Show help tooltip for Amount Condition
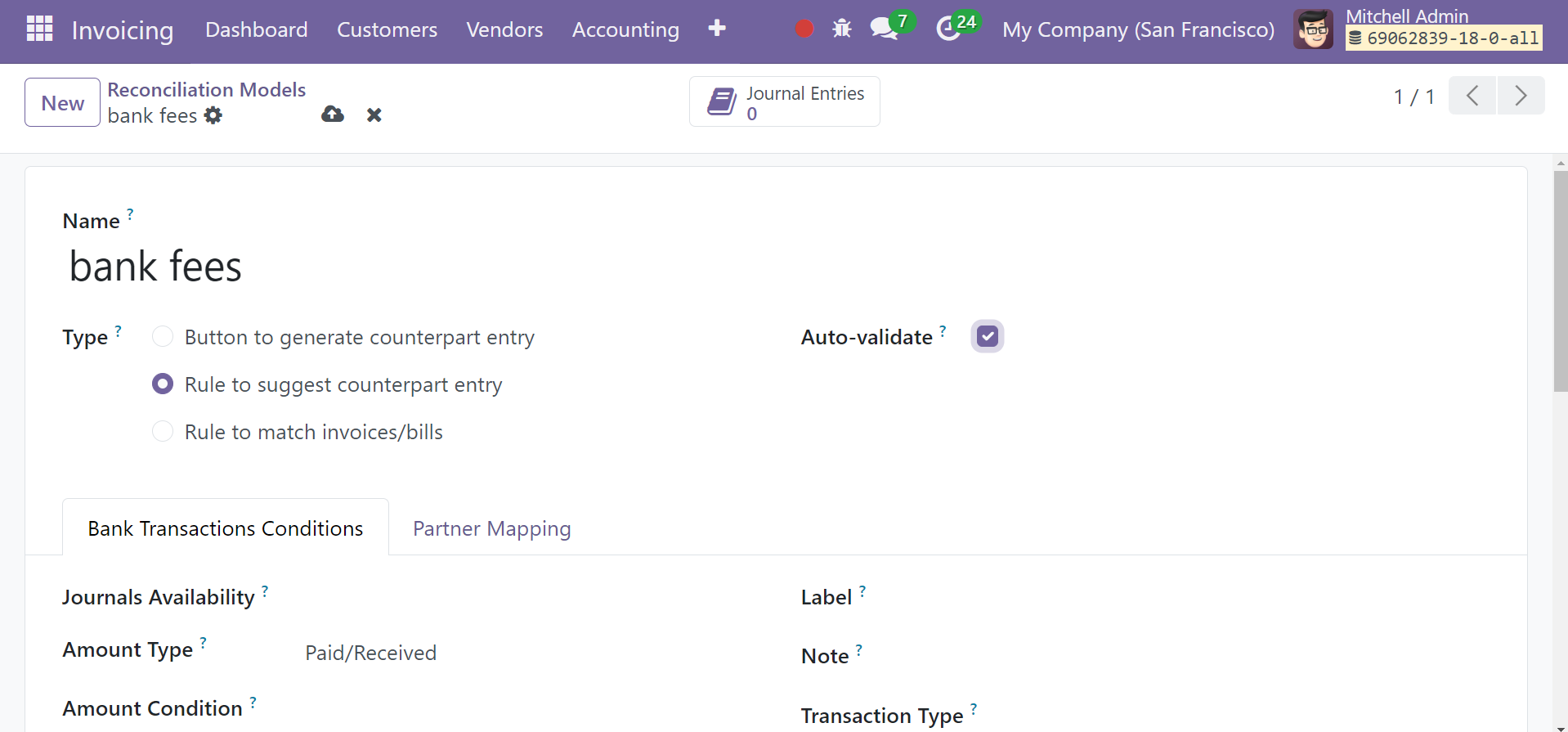This screenshot has width=1568, height=732. [x=253, y=702]
